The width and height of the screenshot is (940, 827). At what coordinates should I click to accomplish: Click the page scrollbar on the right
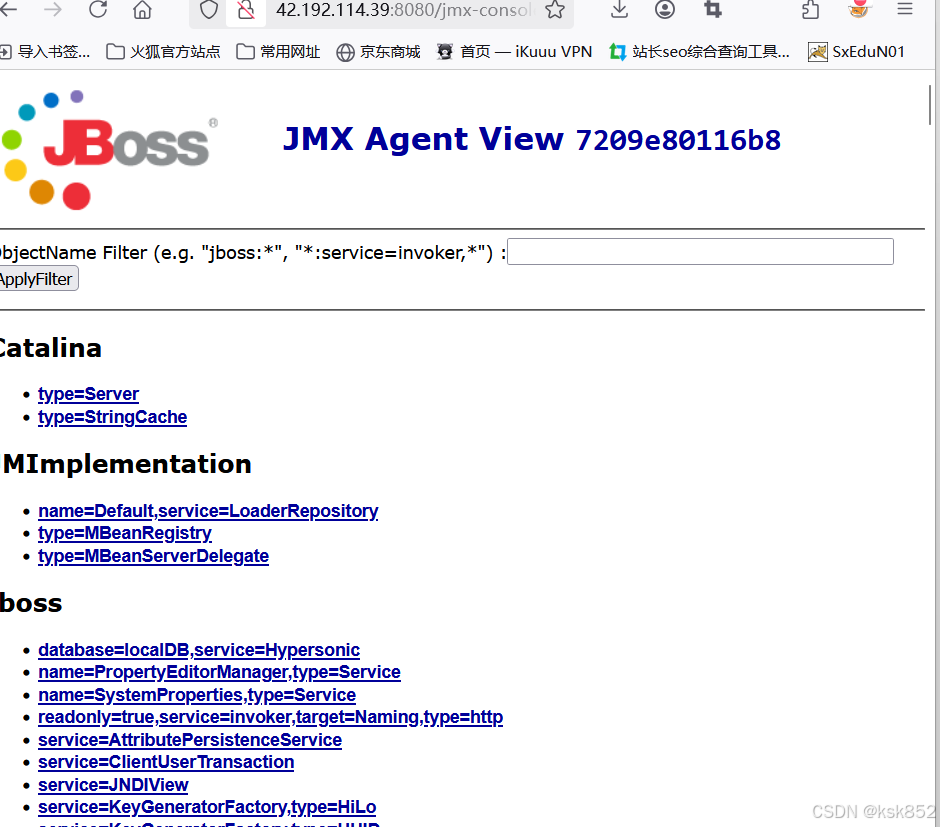point(930,105)
